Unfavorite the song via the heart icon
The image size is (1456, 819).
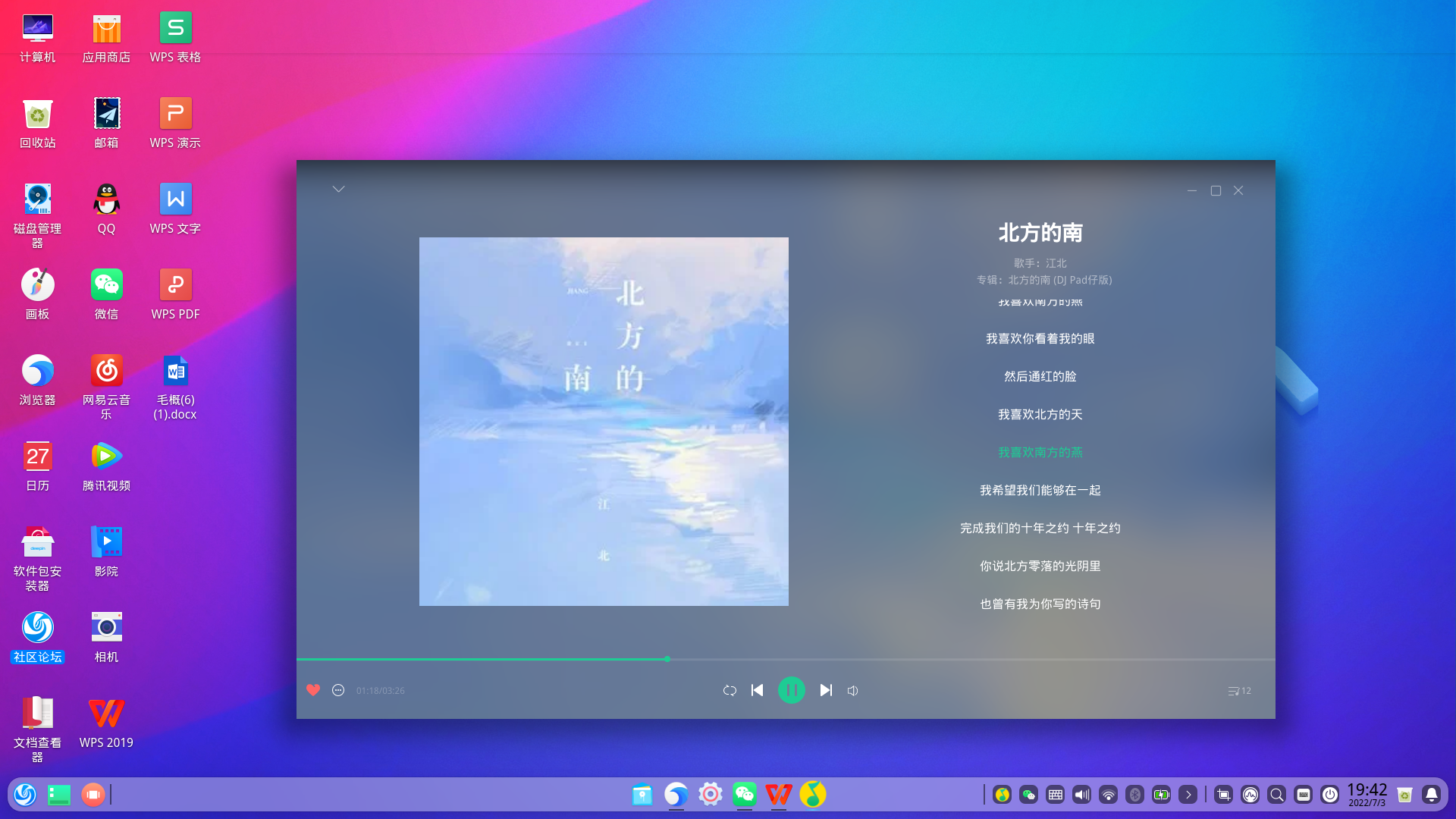coord(313,690)
